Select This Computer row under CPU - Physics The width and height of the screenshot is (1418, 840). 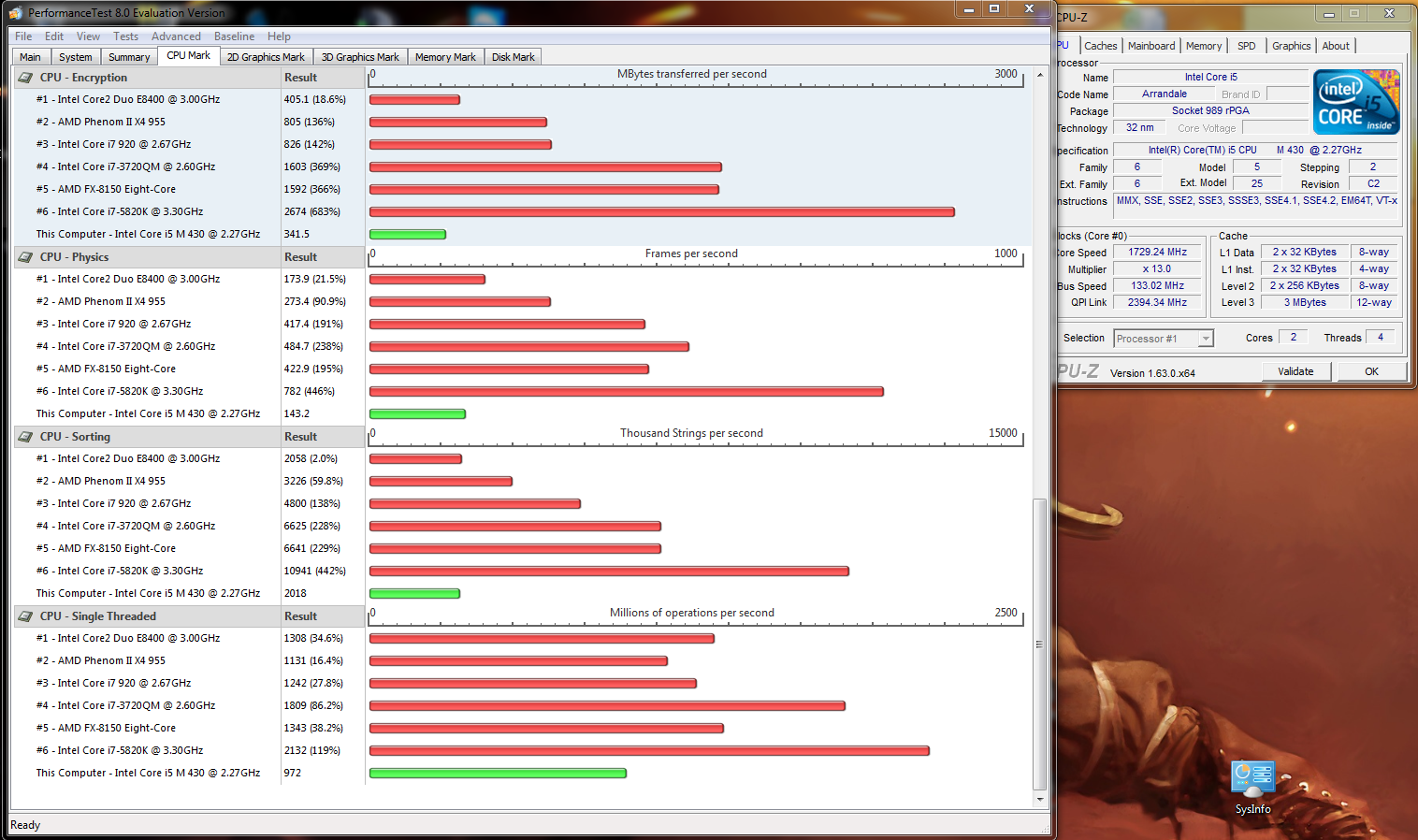[x=189, y=413]
